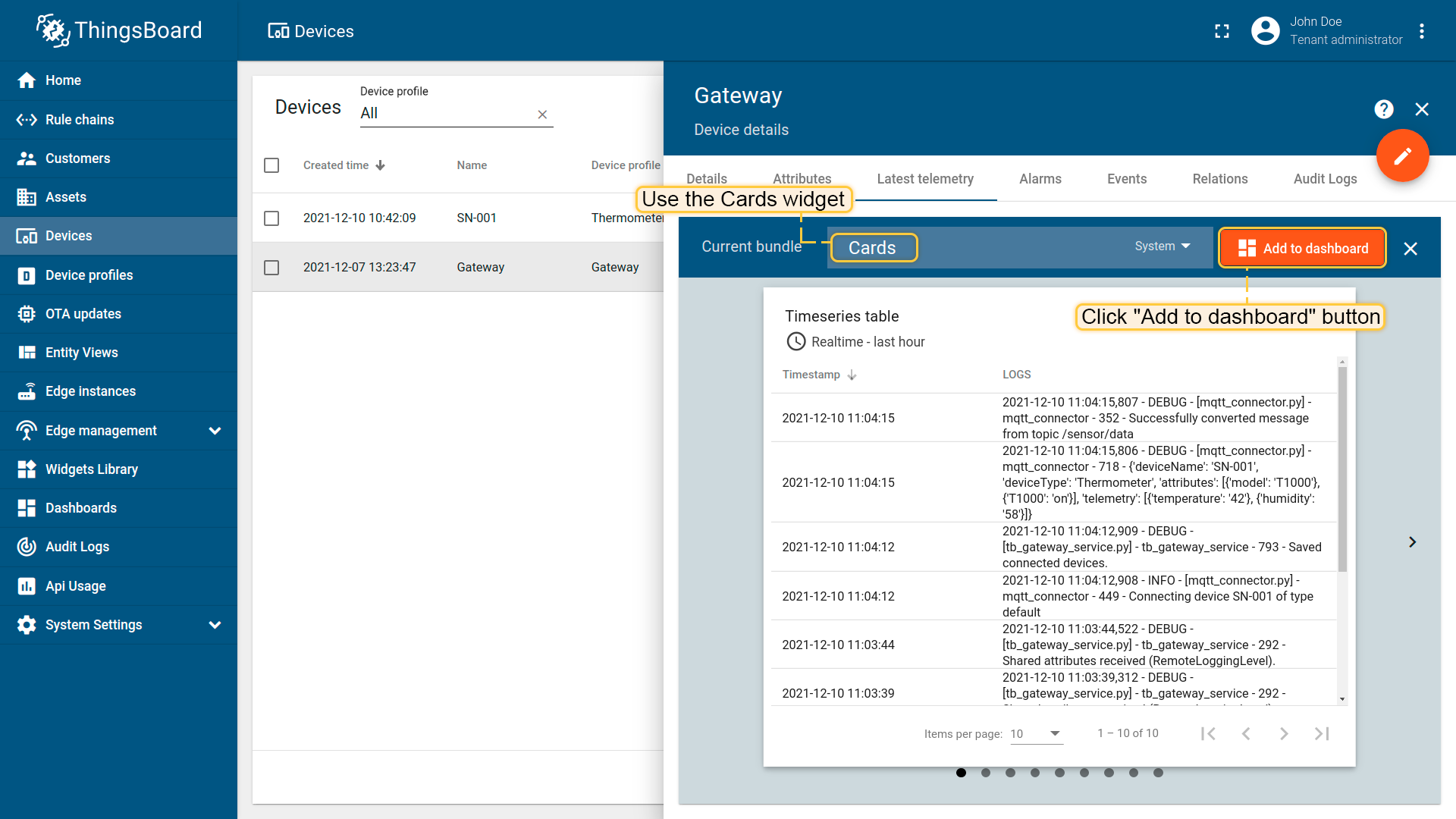Expand Edge management menu
This screenshot has width=1456, height=819.
click(118, 431)
